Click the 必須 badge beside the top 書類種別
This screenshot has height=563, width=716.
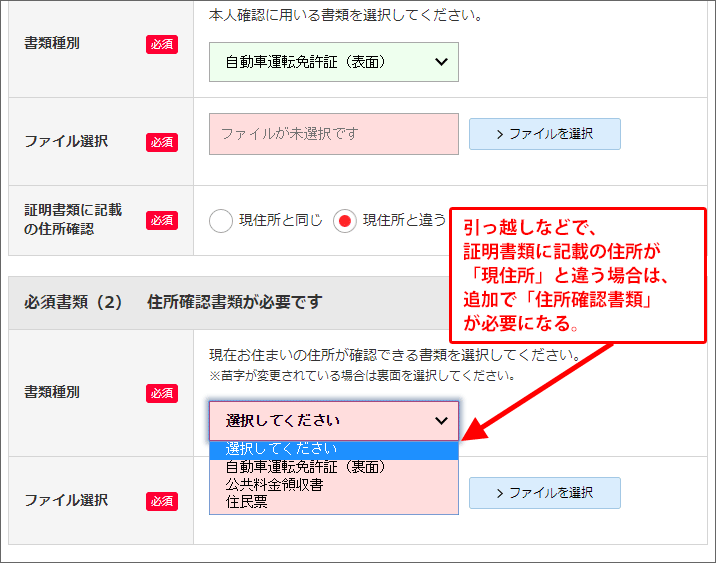point(162,44)
